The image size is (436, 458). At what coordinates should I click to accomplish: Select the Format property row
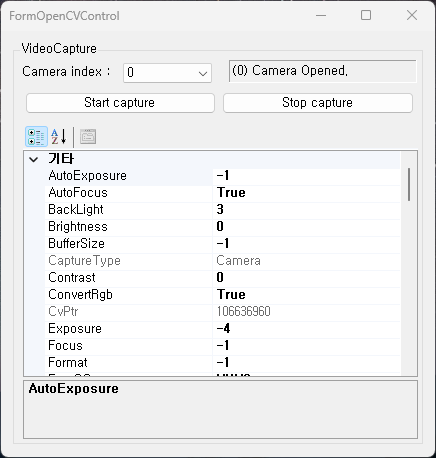point(222,363)
